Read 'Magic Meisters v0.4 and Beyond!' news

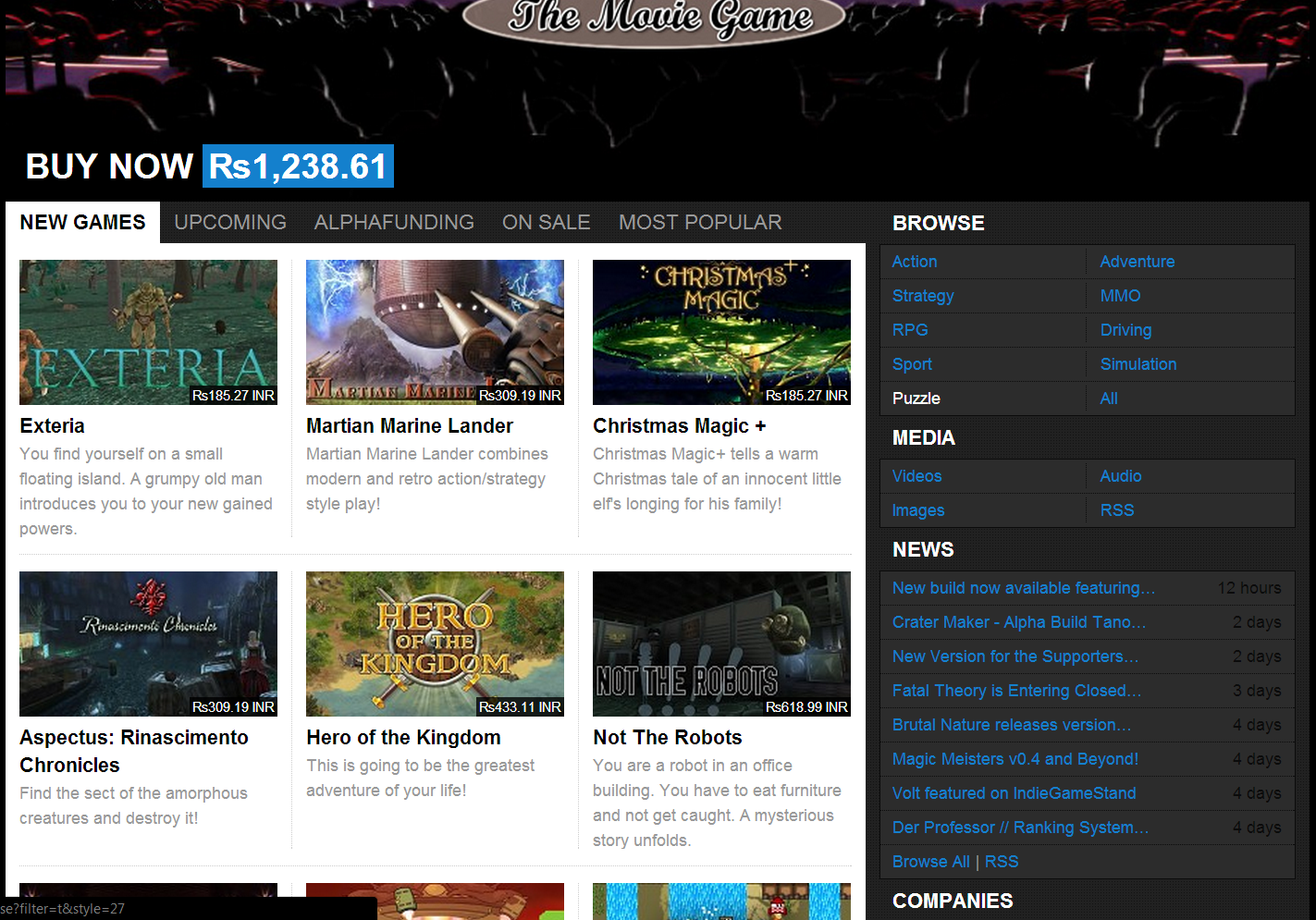click(x=1015, y=759)
